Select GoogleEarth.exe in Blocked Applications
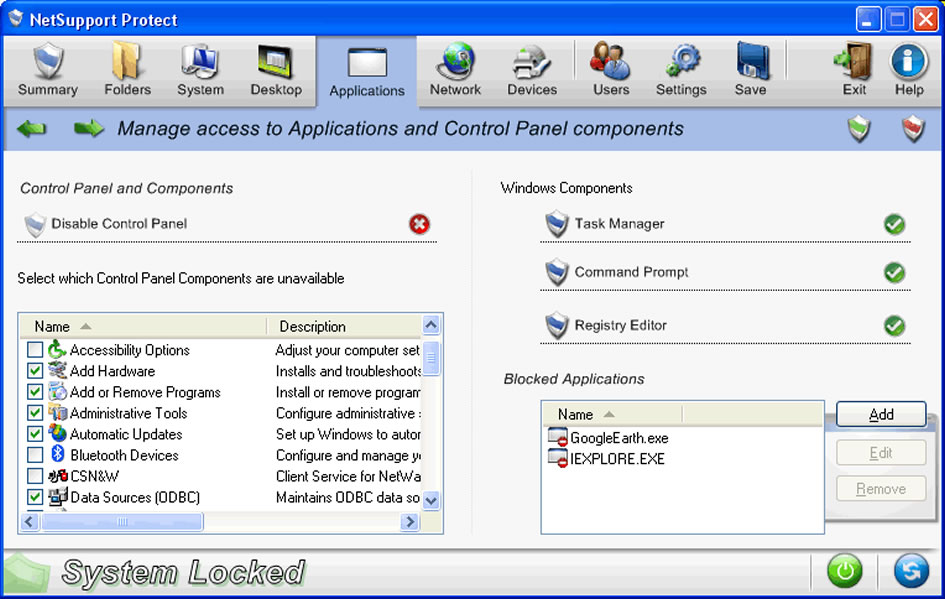945x599 pixels. coord(619,438)
